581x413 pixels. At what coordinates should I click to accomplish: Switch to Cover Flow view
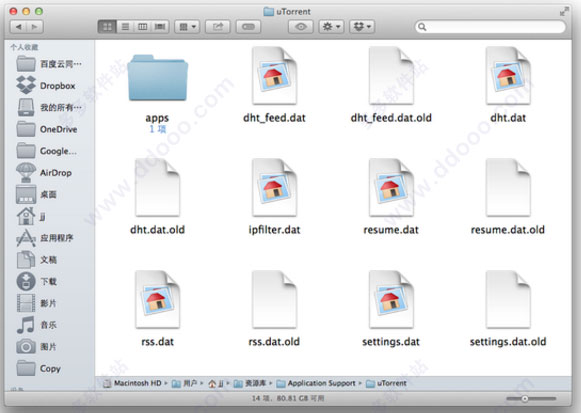160,27
